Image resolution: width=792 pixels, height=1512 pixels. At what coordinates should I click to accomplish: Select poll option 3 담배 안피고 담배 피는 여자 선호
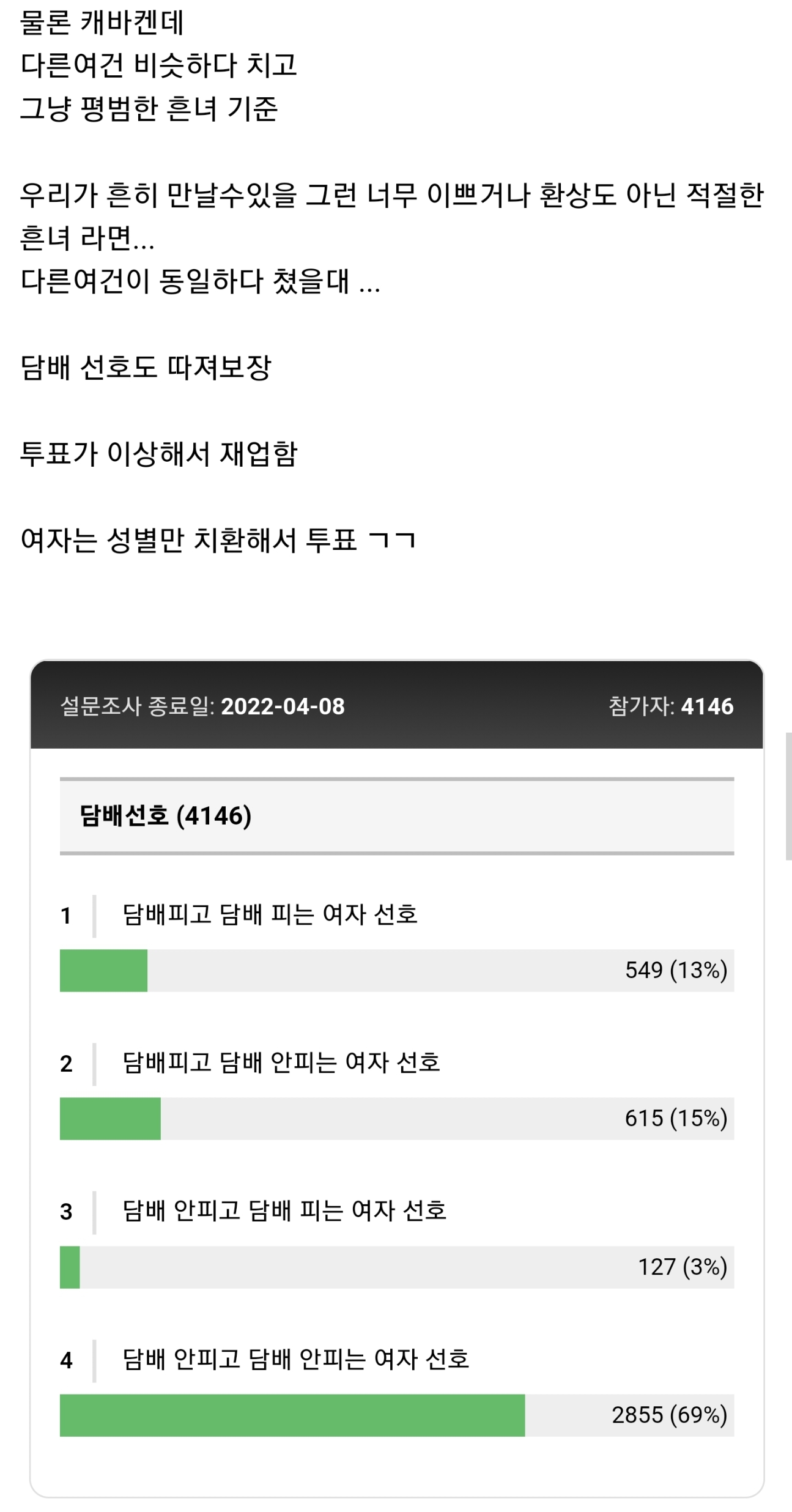284,1211
